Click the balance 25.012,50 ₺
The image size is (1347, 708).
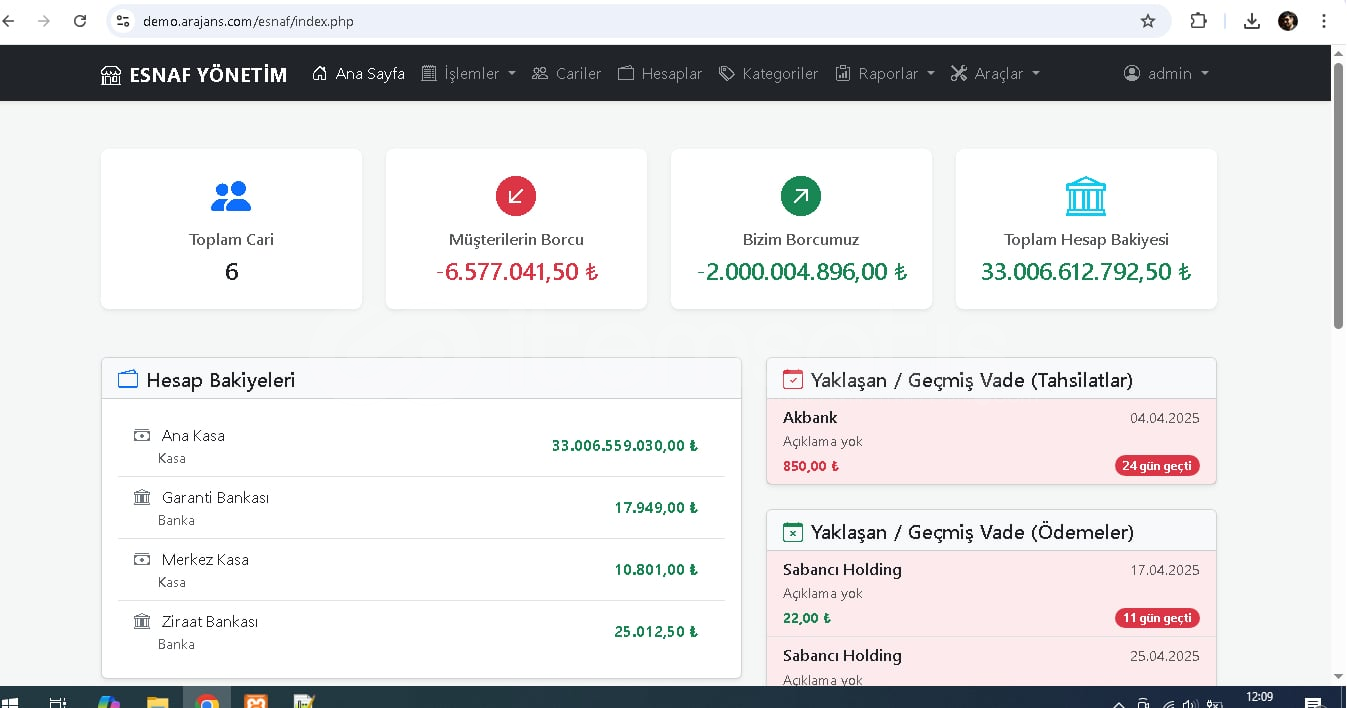click(656, 632)
